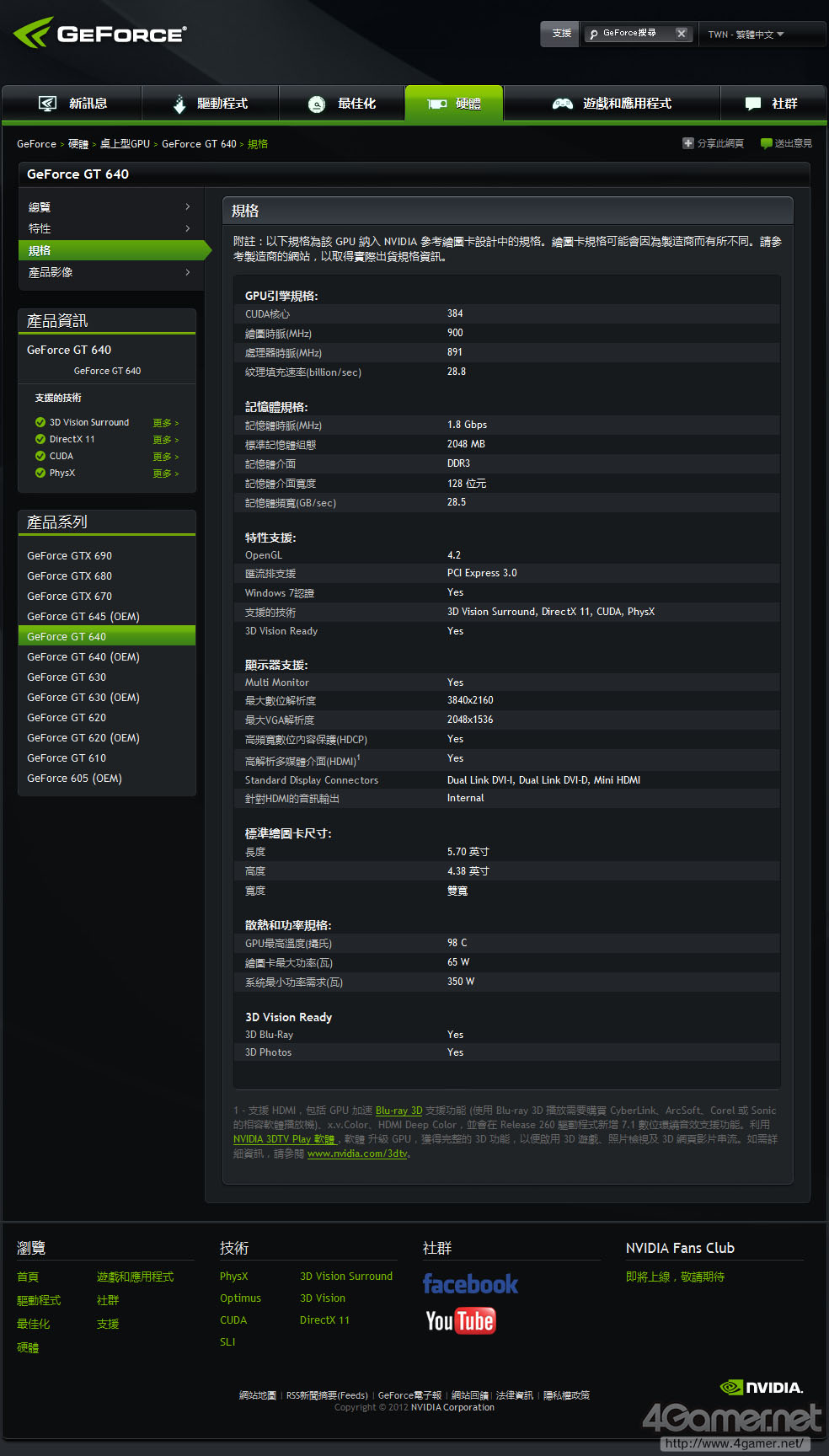This screenshot has width=829, height=1456.
Task: Clear the GeForce search box
Action: coord(682,34)
